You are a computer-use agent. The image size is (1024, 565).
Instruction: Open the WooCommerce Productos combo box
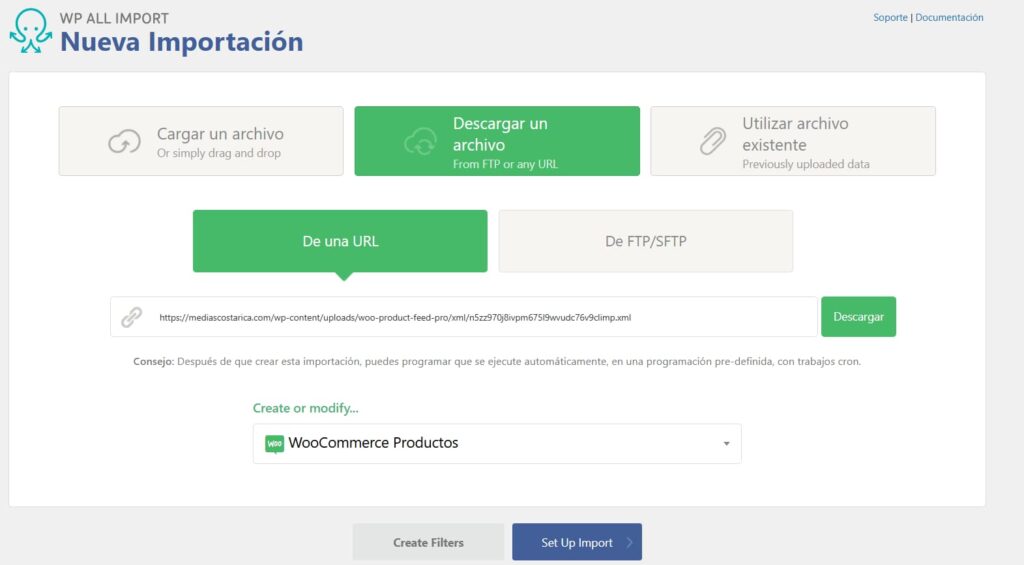[x=497, y=443]
